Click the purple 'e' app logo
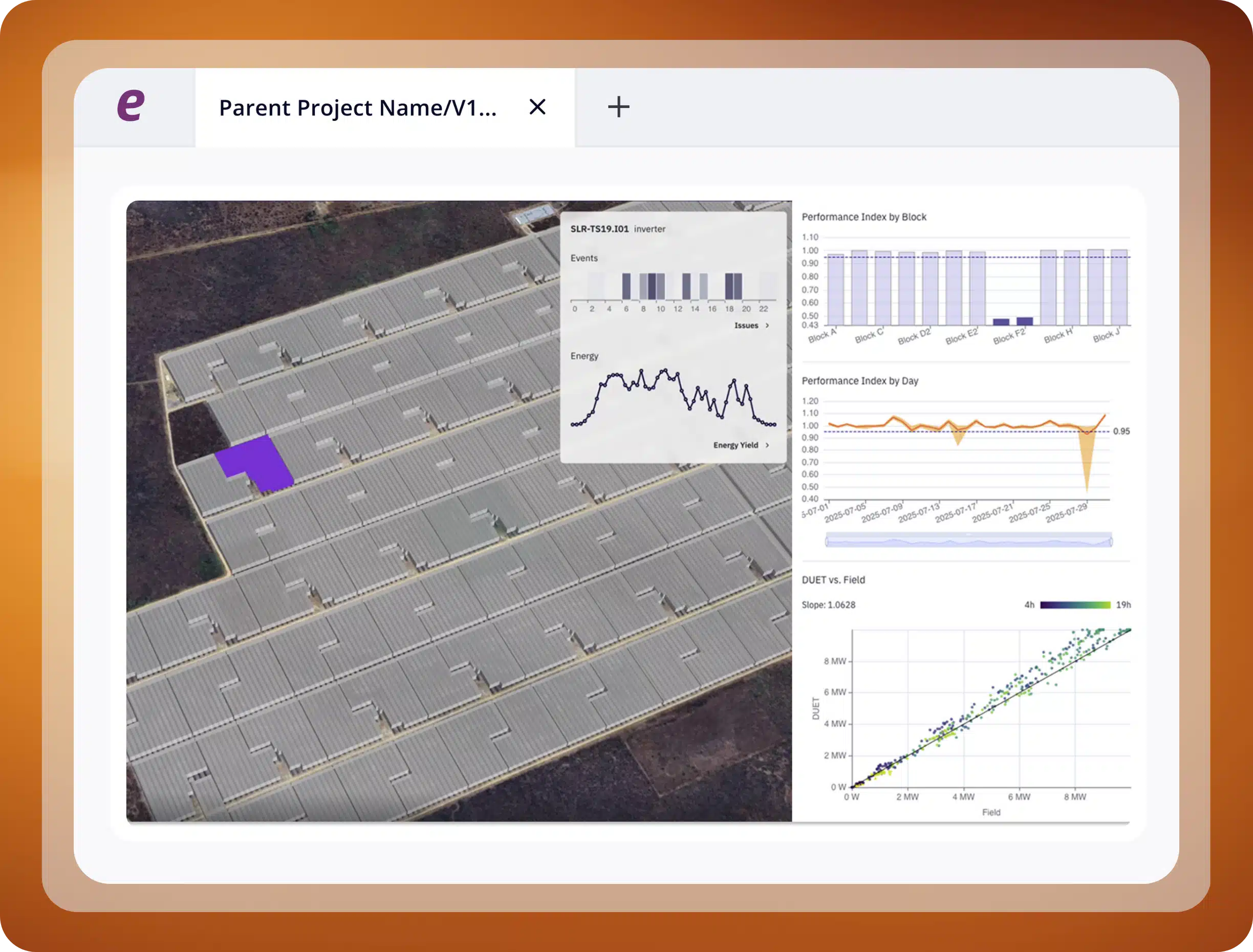The height and width of the screenshot is (952, 1253). pos(131,106)
